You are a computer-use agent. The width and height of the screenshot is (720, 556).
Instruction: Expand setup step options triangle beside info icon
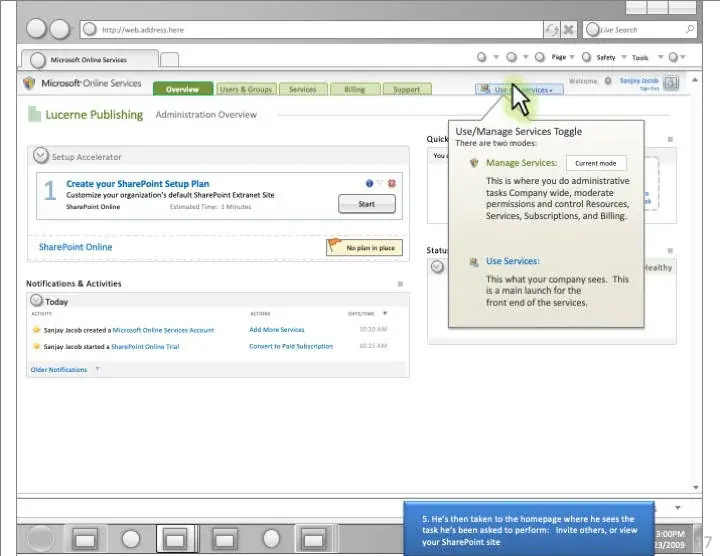[380, 183]
